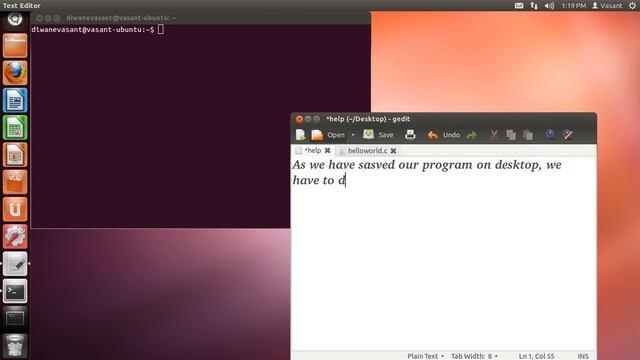Close the helloworld.c tab
The height and width of the screenshot is (360, 640).
tap(393, 151)
